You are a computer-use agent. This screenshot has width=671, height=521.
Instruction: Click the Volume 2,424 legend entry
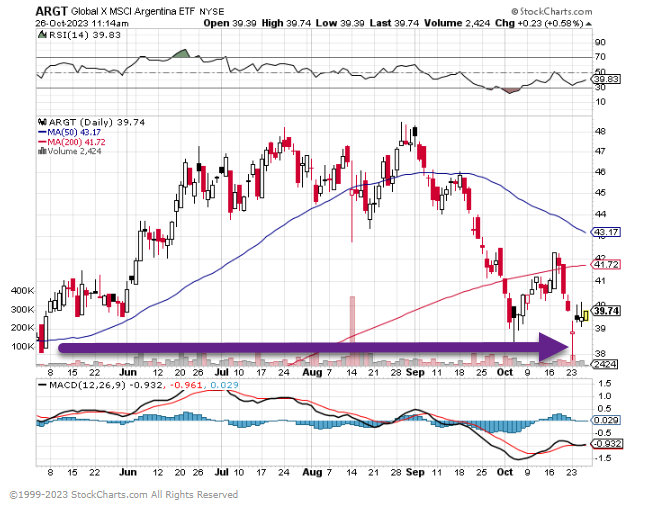pos(74,151)
